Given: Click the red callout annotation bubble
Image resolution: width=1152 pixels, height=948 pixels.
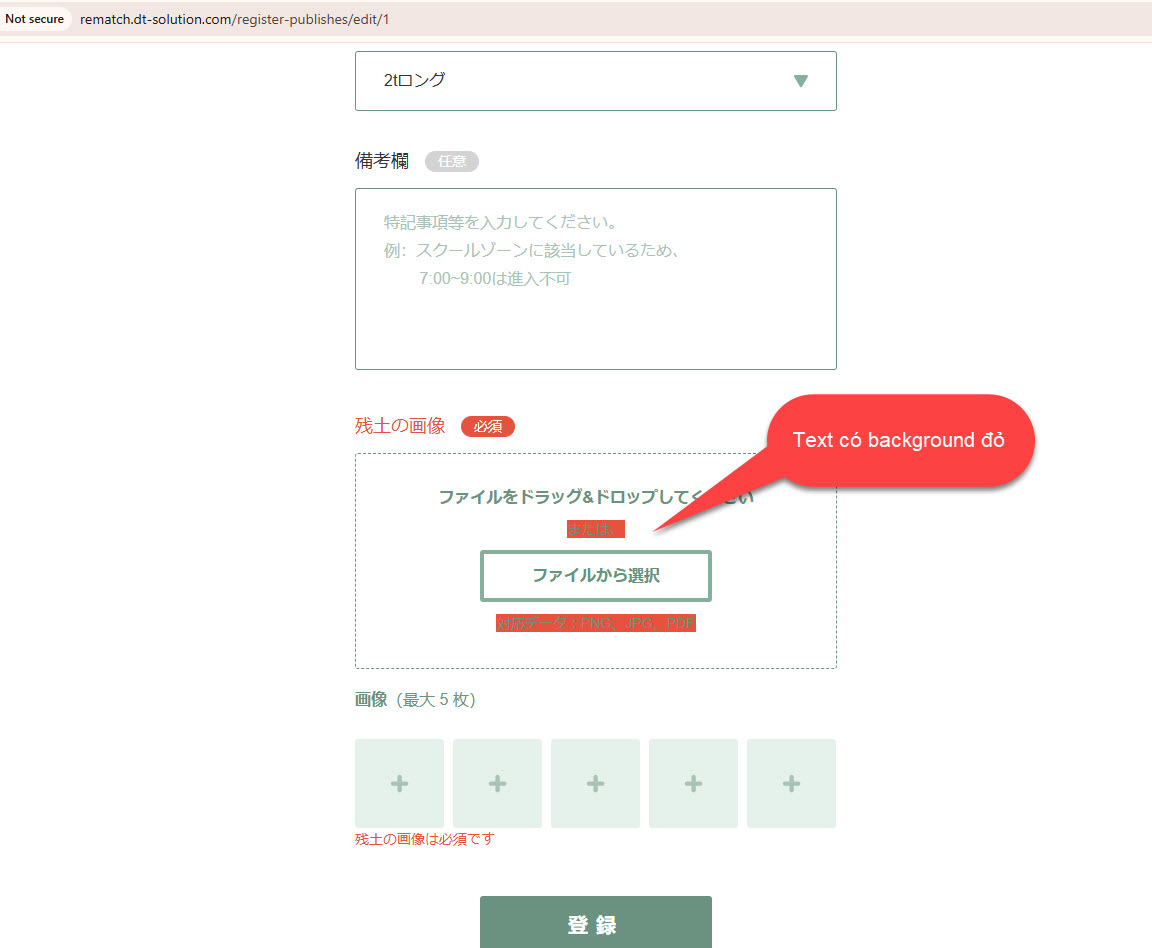Looking at the screenshot, I should pos(898,441).
